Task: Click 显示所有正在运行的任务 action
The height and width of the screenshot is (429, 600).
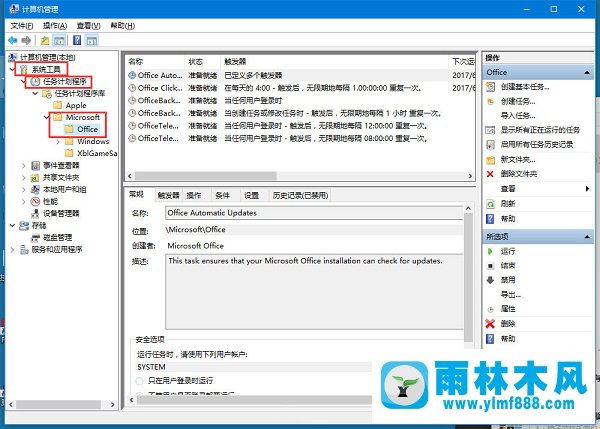Action: 540,130
